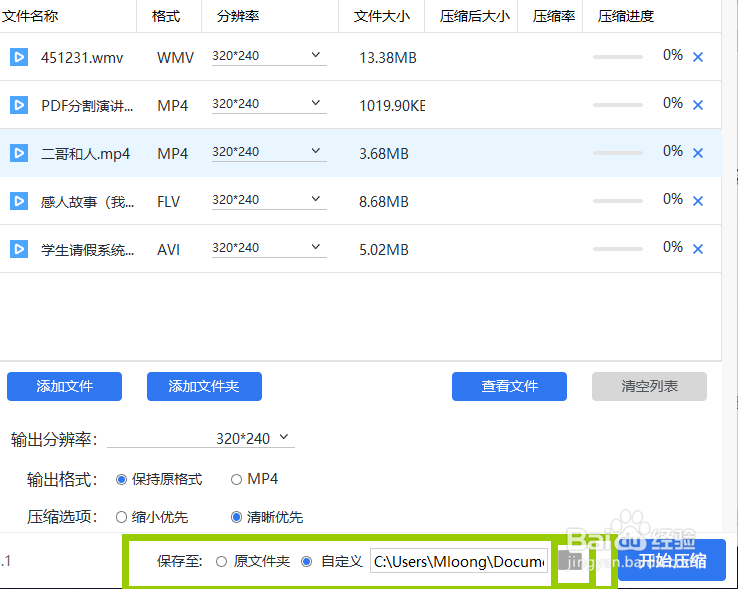Click the 添加文件夹 button
This screenshot has width=738, height=589.
point(204,387)
